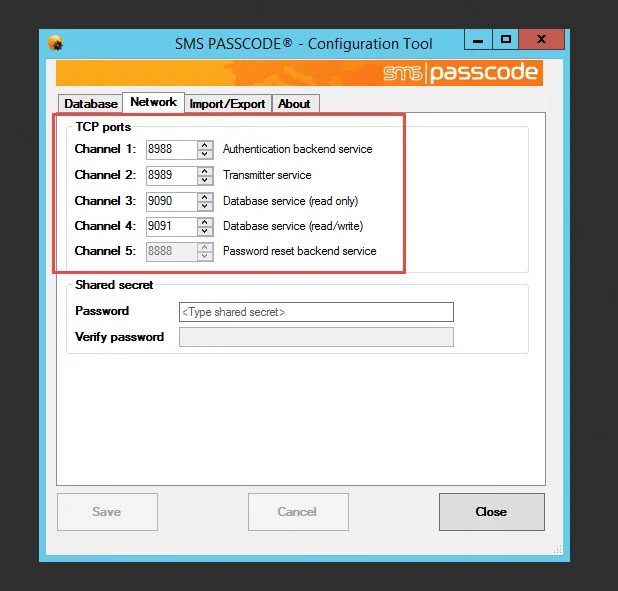Click the Save button
The width and height of the screenshot is (618, 591).
[107, 512]
